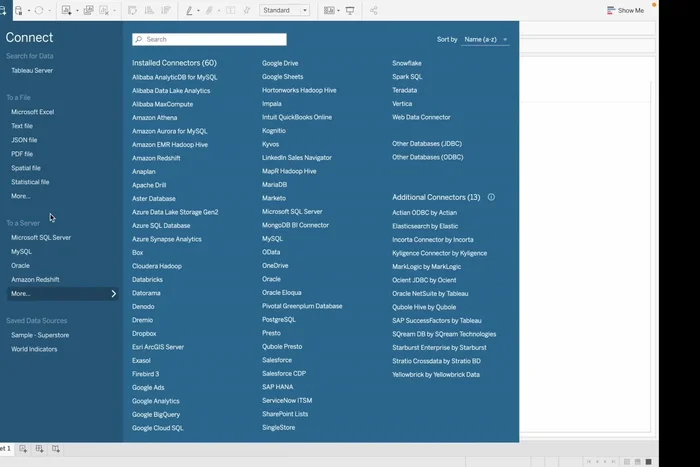
Task: Open the Clear sheet dropdown arrow
Action: pos(114,10)
